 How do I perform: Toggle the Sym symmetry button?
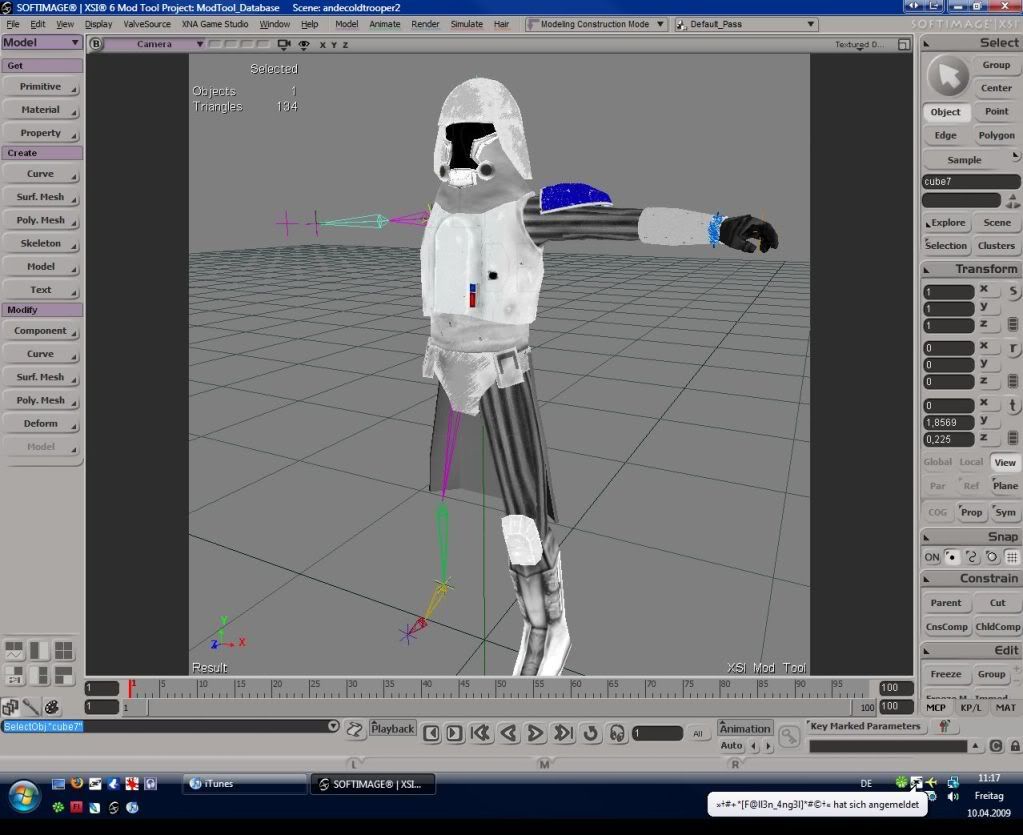1005,513
